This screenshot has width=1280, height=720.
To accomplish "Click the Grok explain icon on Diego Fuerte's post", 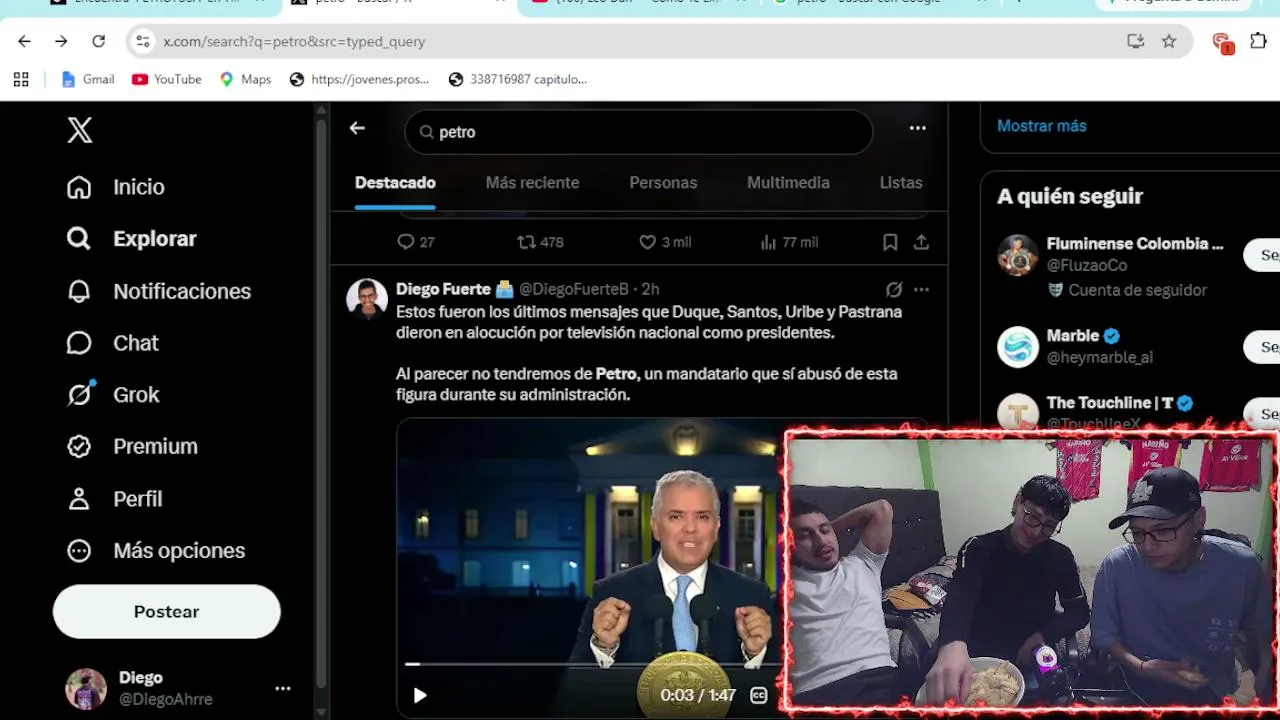I will point(894,289).
